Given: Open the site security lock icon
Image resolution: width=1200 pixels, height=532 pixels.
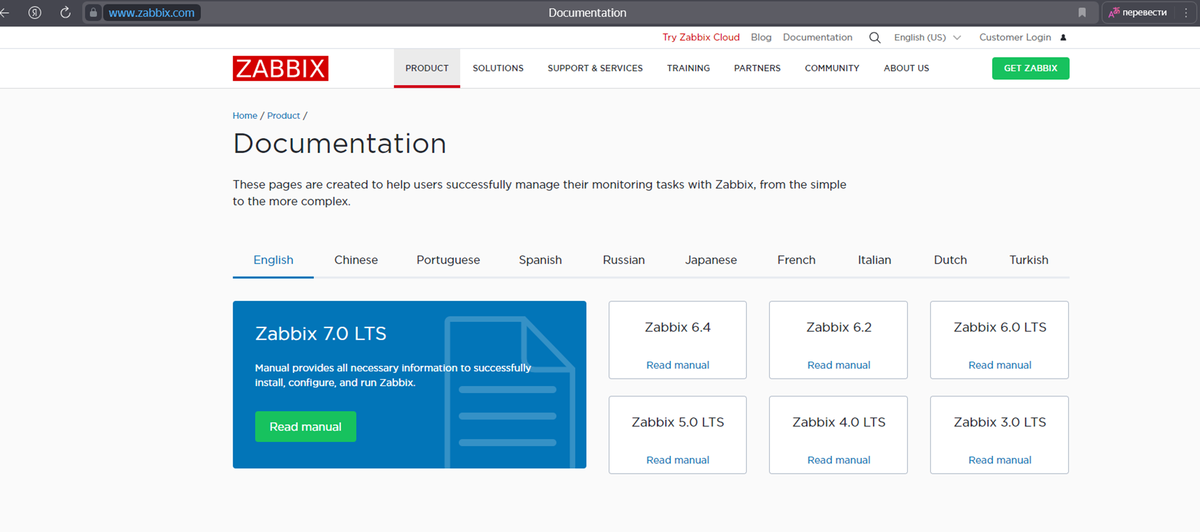Looking at the screenshot, I should 93,13.
